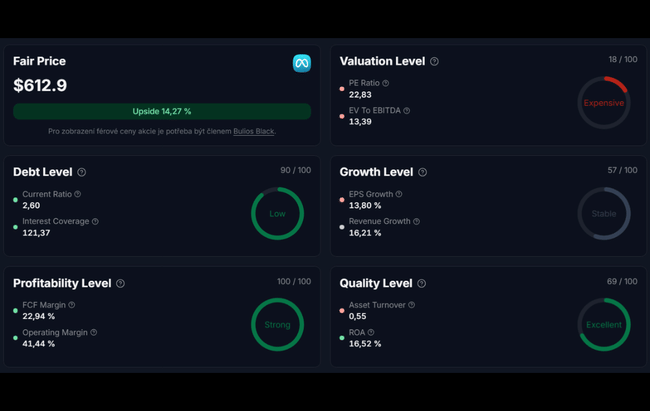Click the Expensive valuation gauge
The image size is (650, 411).
(603, 103)
